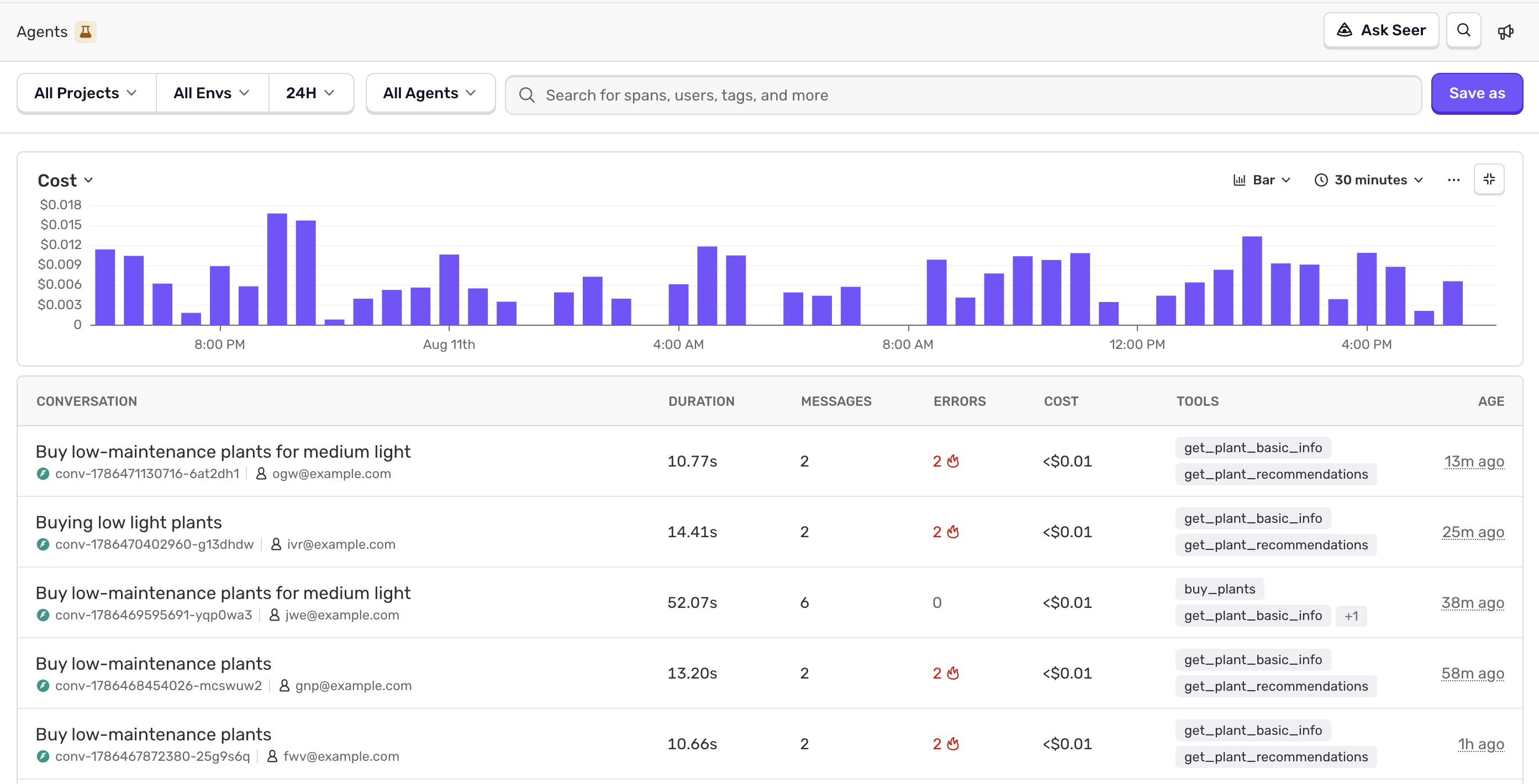Image resolution: width=1539 pixels, height=784 pixels.
Task: Click the ERRORS column header
Action: pos(960,401)
